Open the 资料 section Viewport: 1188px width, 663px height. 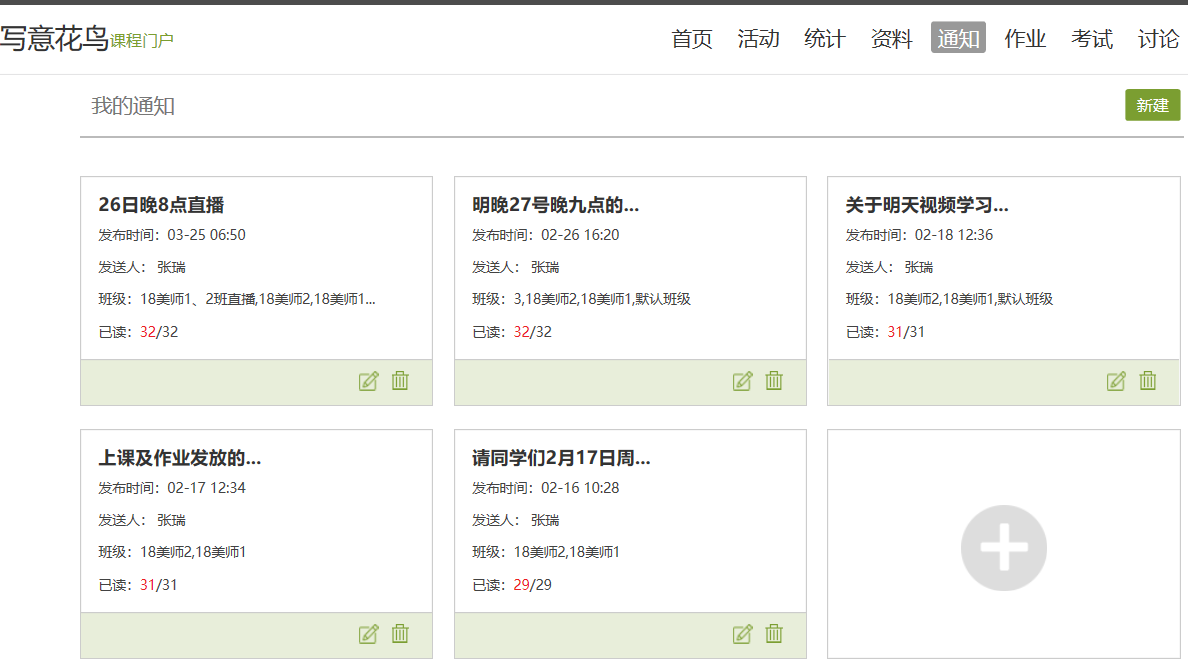click(891, 39)
